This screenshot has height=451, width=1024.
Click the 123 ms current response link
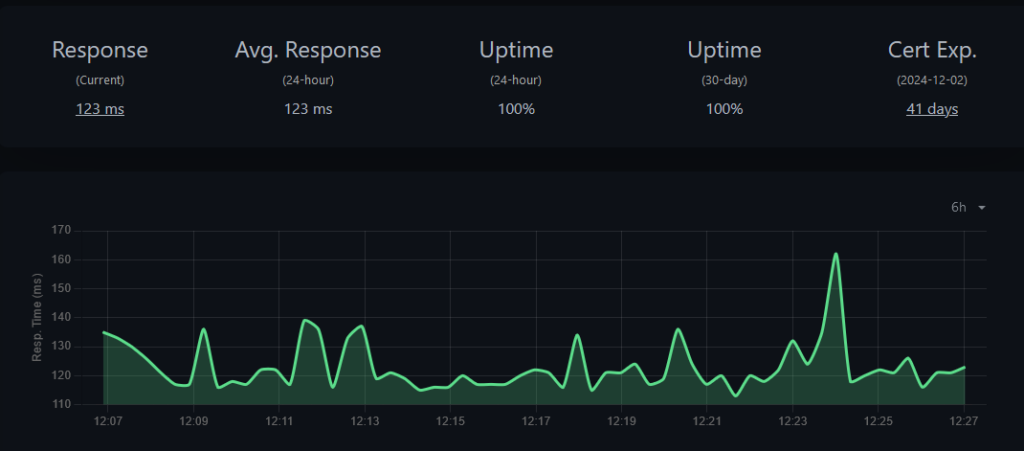tap(100, 109)
